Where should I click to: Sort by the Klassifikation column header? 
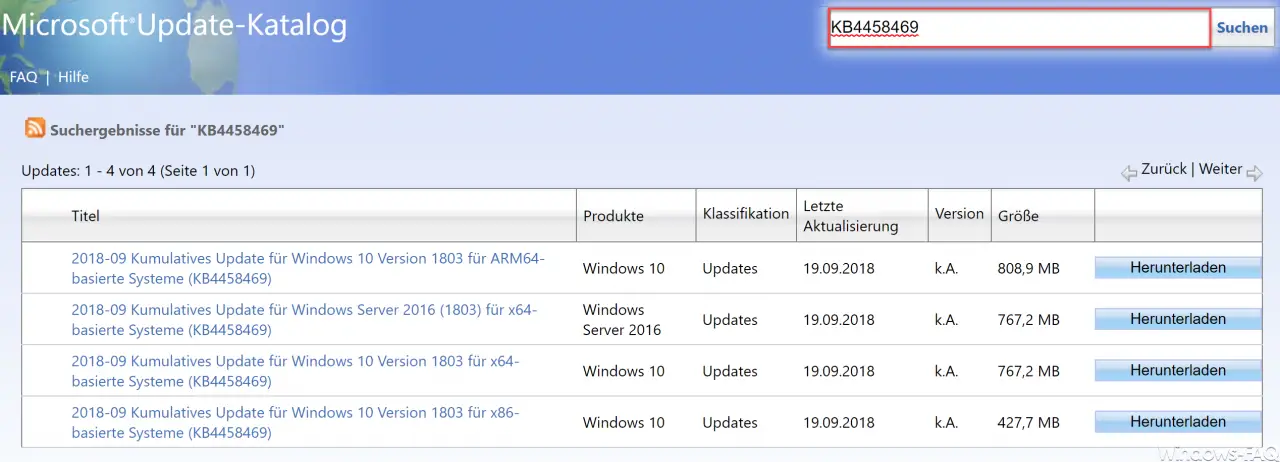click(x=746, y=213)
